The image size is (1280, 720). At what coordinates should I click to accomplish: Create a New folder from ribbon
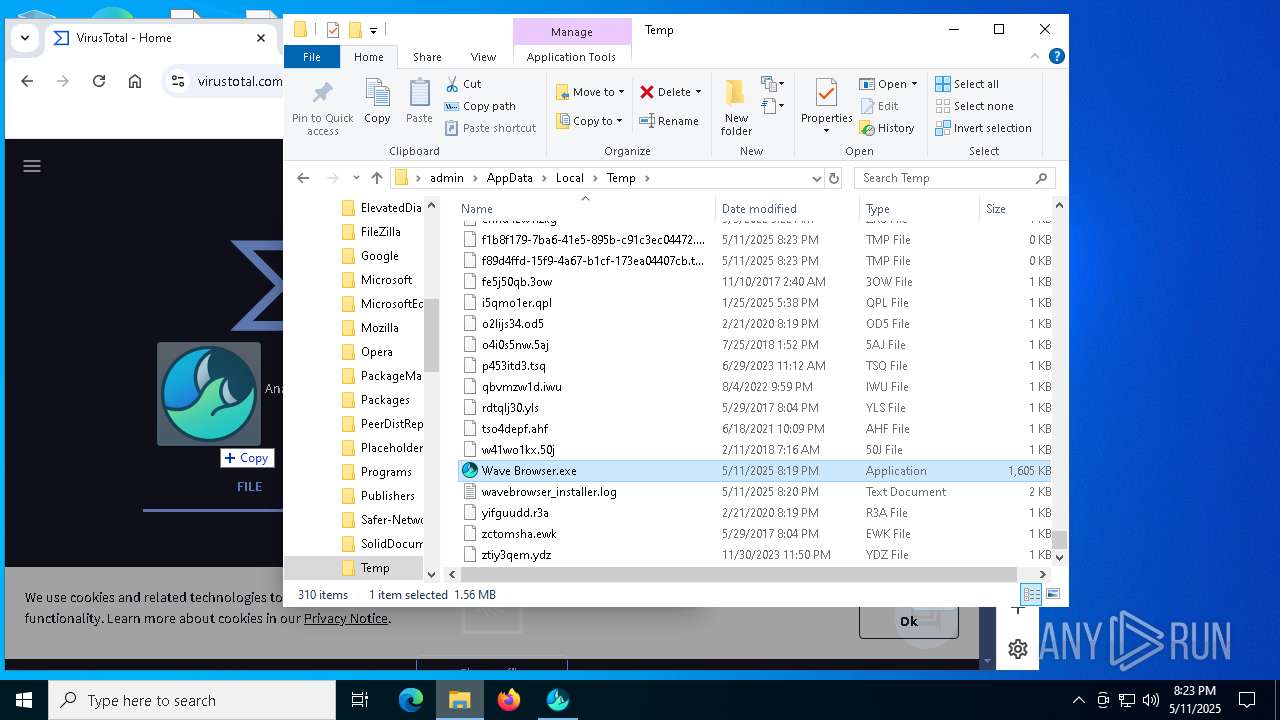click(736, 107)
